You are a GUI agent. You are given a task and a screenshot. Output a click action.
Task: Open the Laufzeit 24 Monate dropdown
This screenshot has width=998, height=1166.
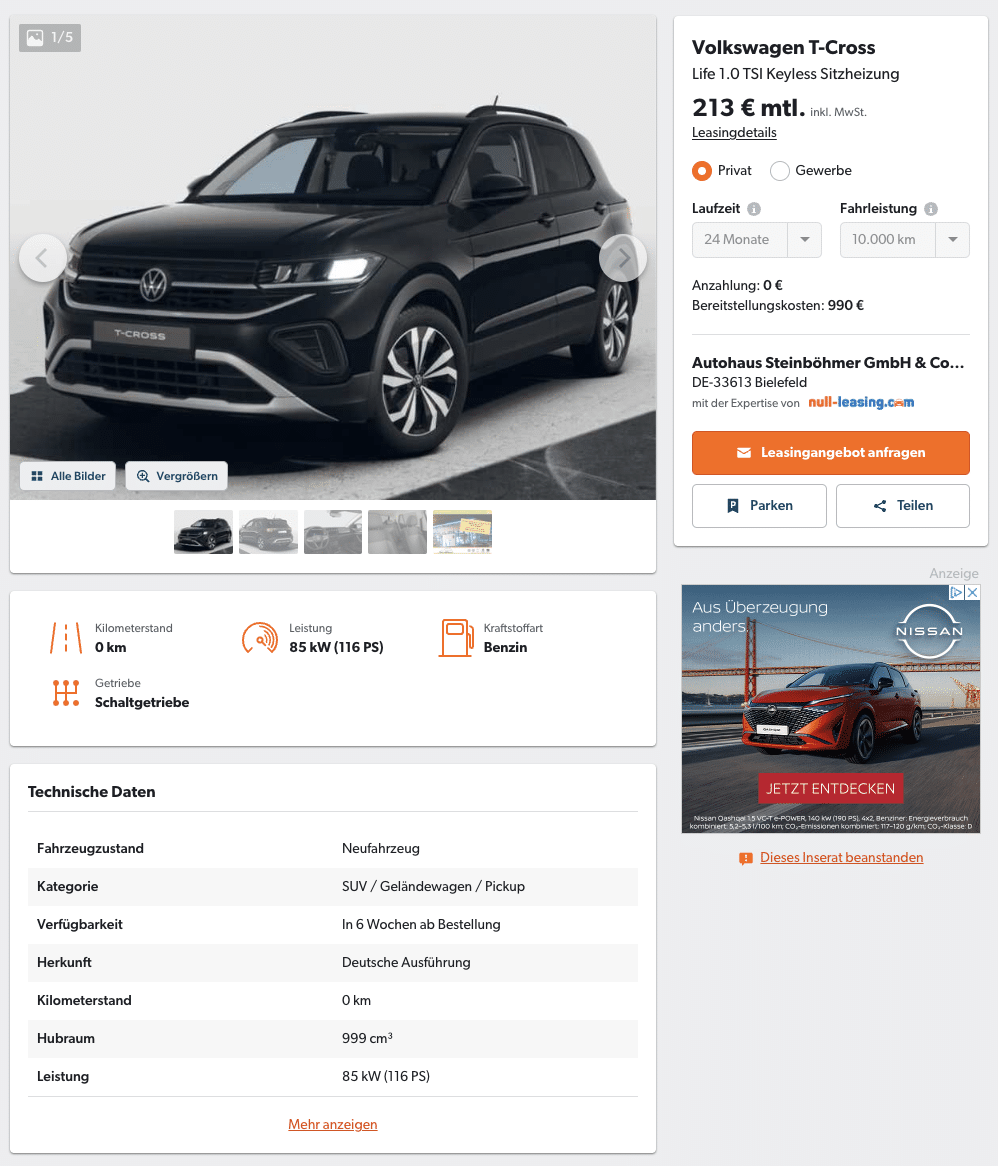[x=756, y=239]
